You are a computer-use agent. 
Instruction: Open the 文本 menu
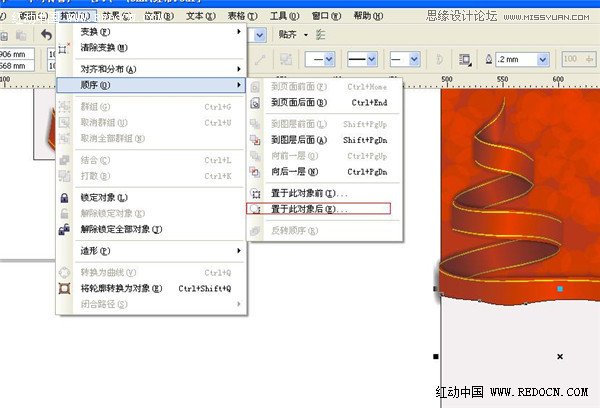[201, 16]
